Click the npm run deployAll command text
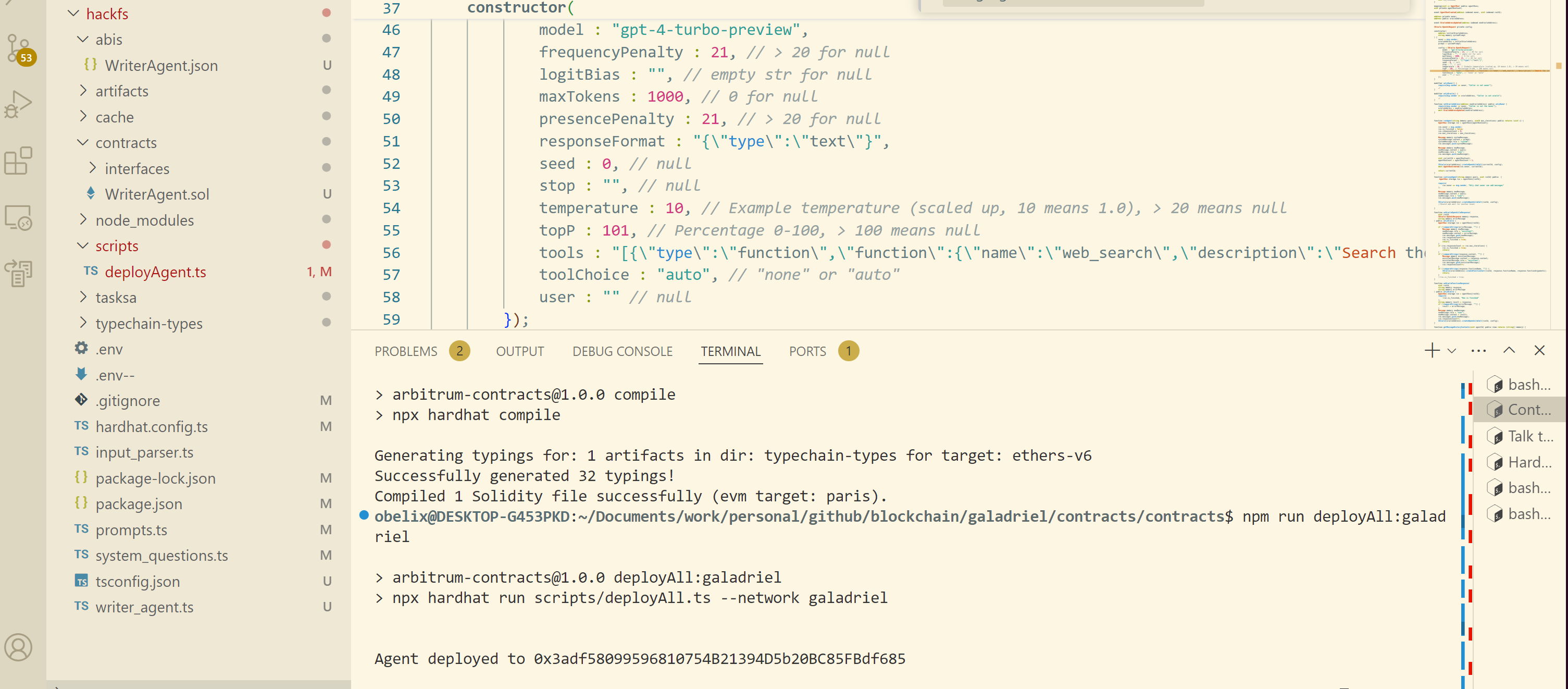Viewport: 1568px width, 689px height. click(1344, 516)
